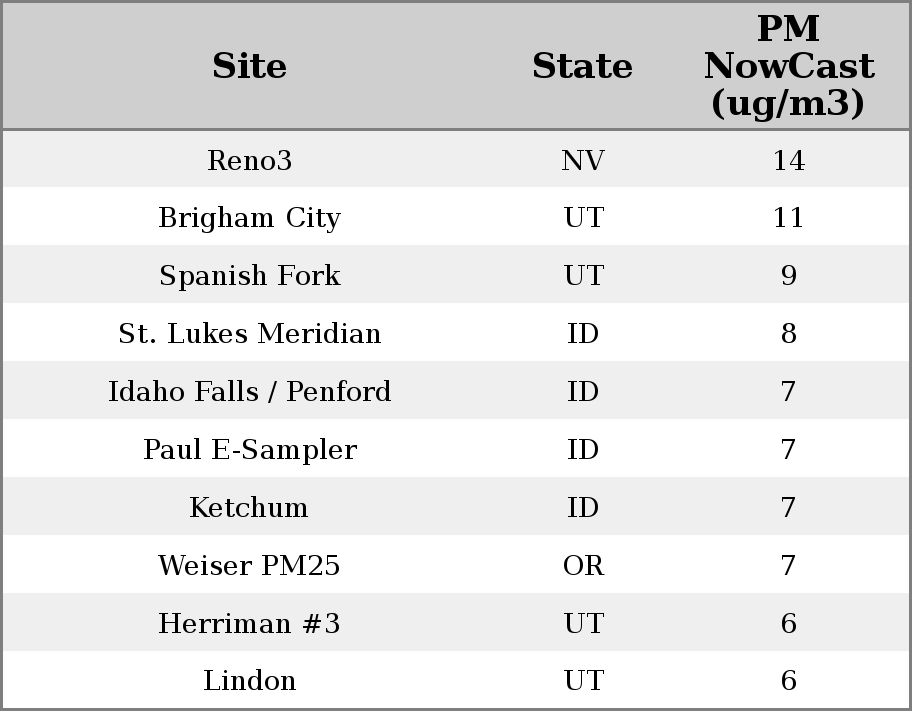The height and width of the screenshot is (711, 912).
Task: Select the NowCast value 11
Action: coord(788,218)
